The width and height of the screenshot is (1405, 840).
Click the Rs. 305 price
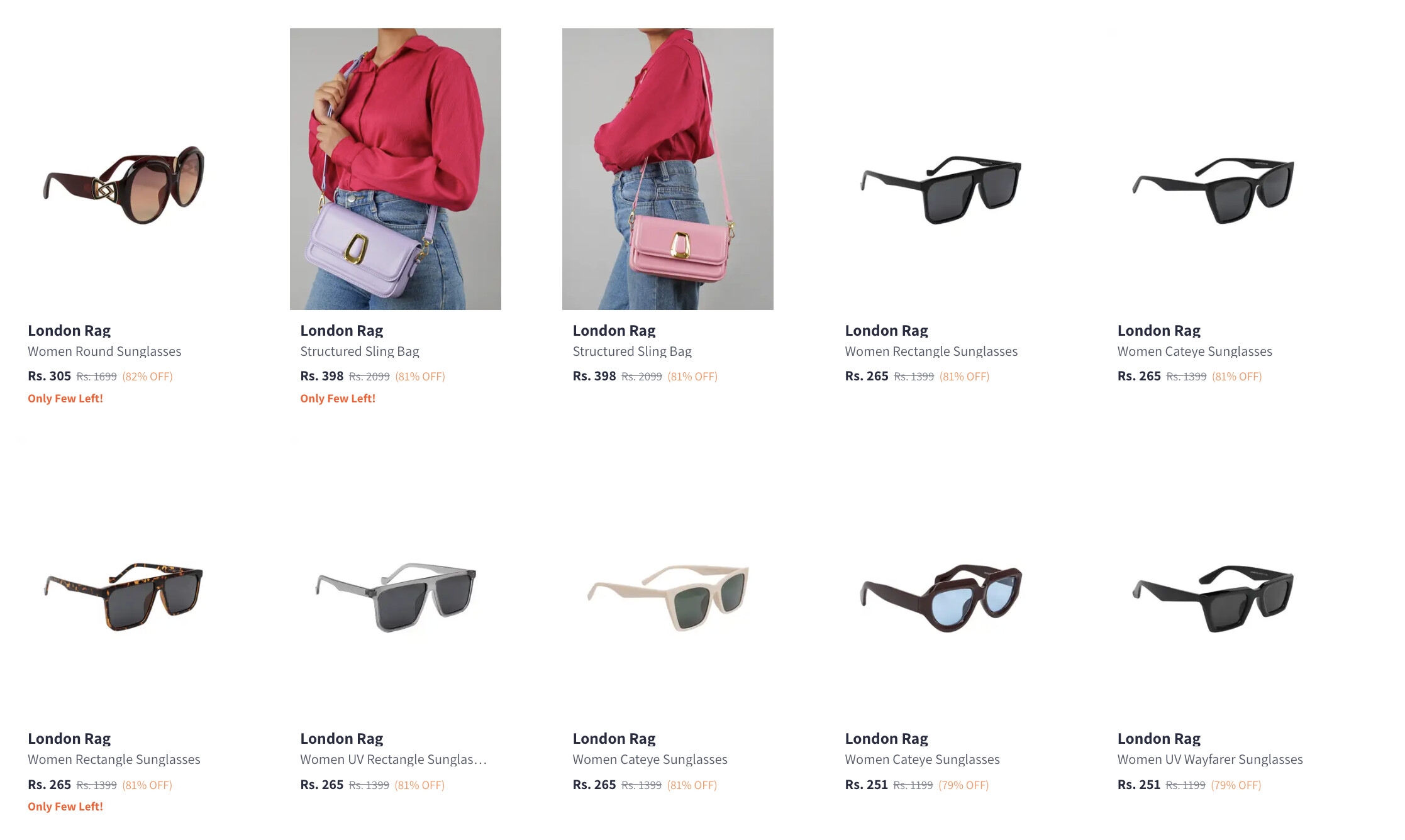point(49,376)
